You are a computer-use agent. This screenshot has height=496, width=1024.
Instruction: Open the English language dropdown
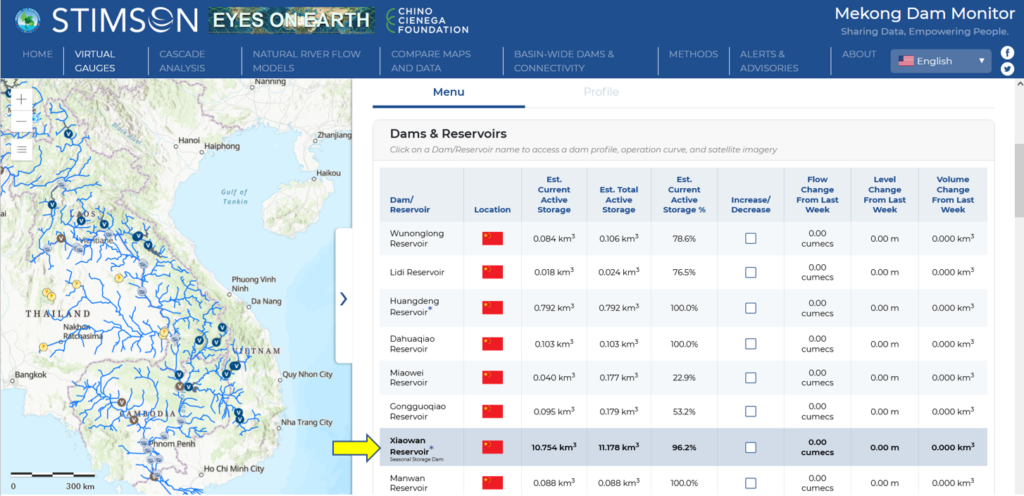pos(941,61)
